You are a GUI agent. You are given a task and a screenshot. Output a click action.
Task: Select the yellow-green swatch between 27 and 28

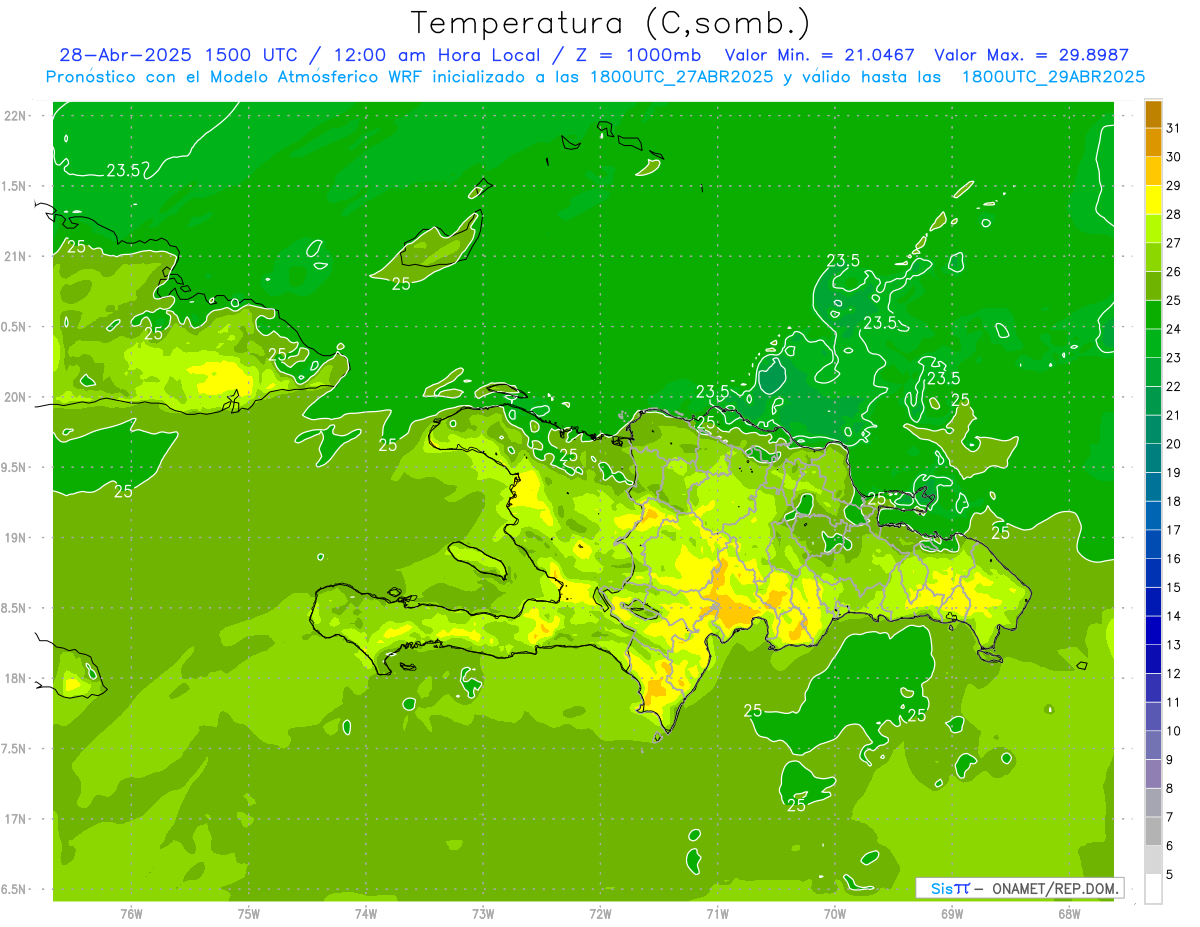1153,229
